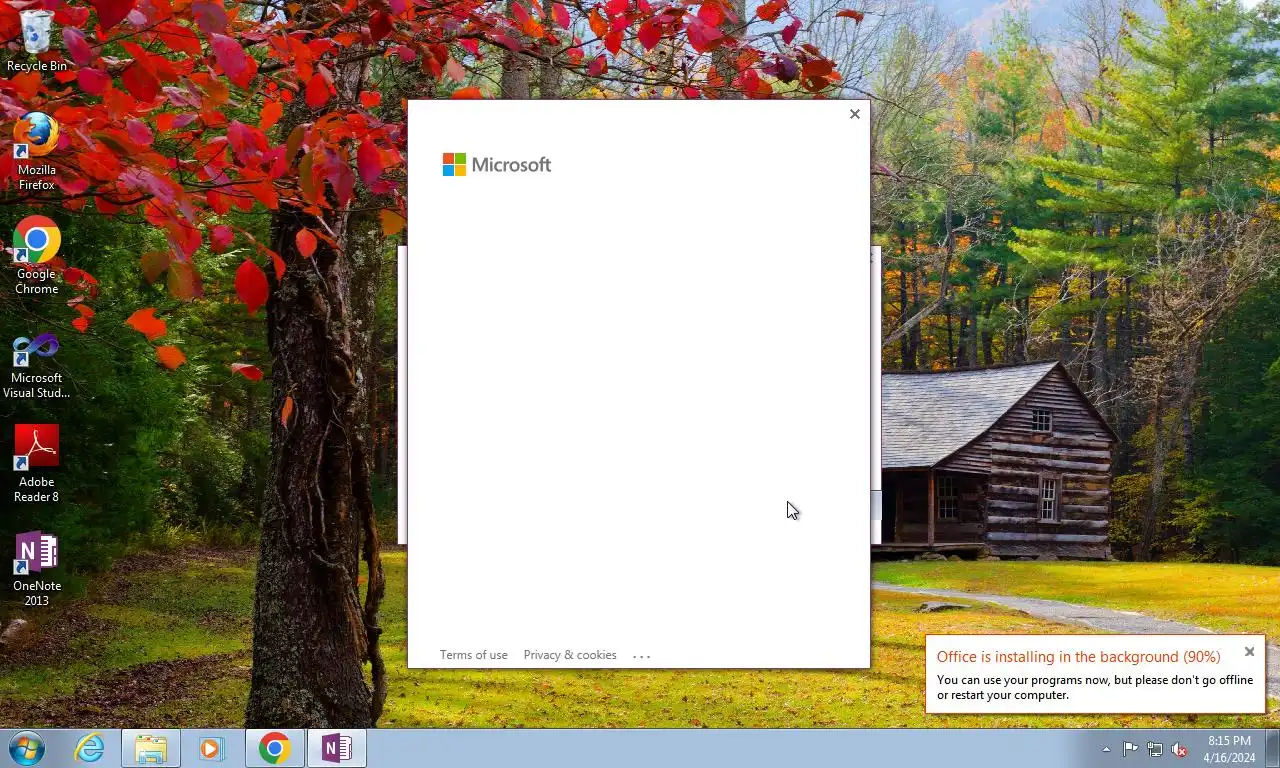Click the Office is installing (90%) heading
The height and width of the screenshot is (768, 1280).
click(1078, 657)
